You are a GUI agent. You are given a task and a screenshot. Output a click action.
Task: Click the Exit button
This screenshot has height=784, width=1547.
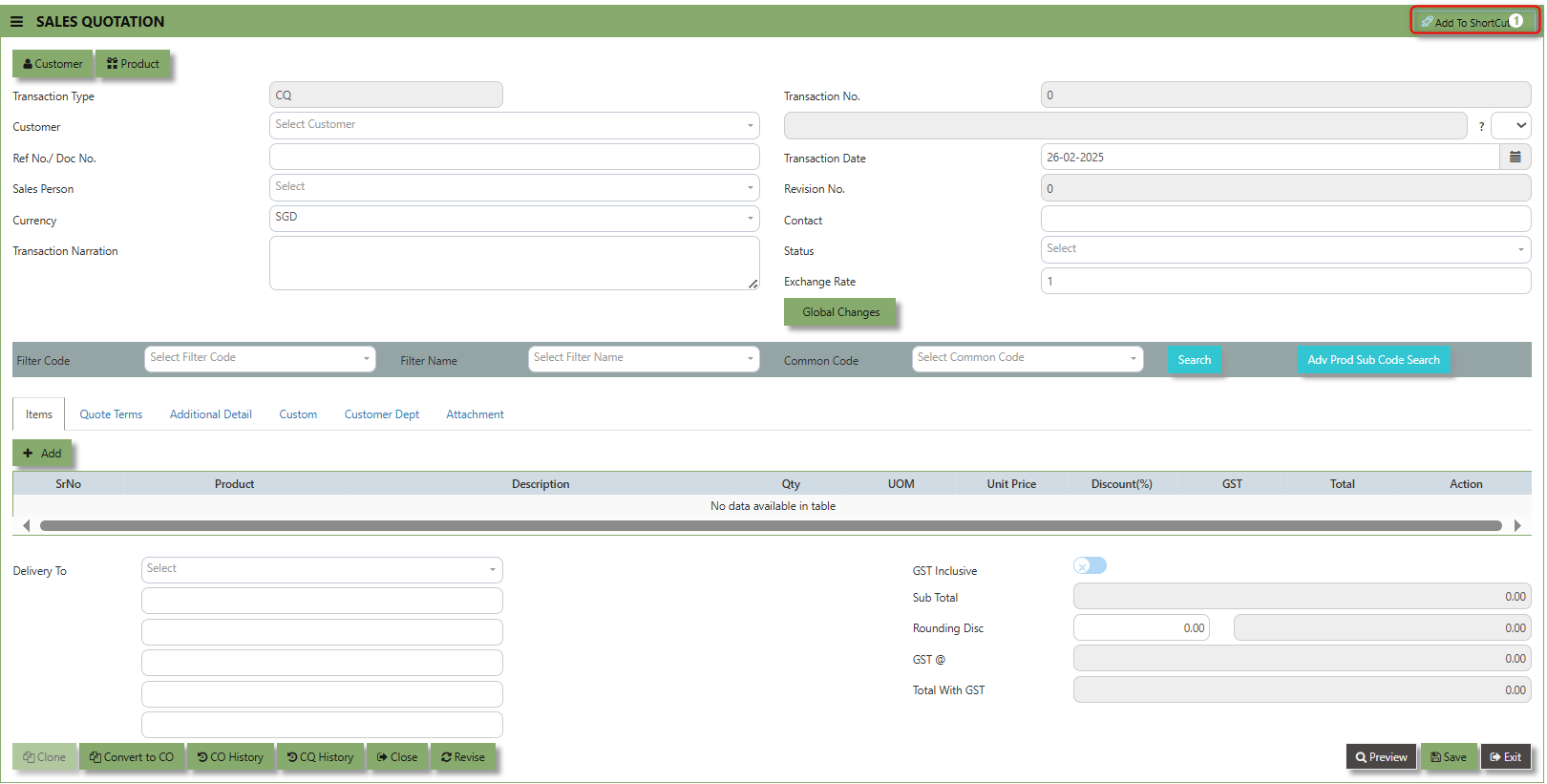point(1505,757)
